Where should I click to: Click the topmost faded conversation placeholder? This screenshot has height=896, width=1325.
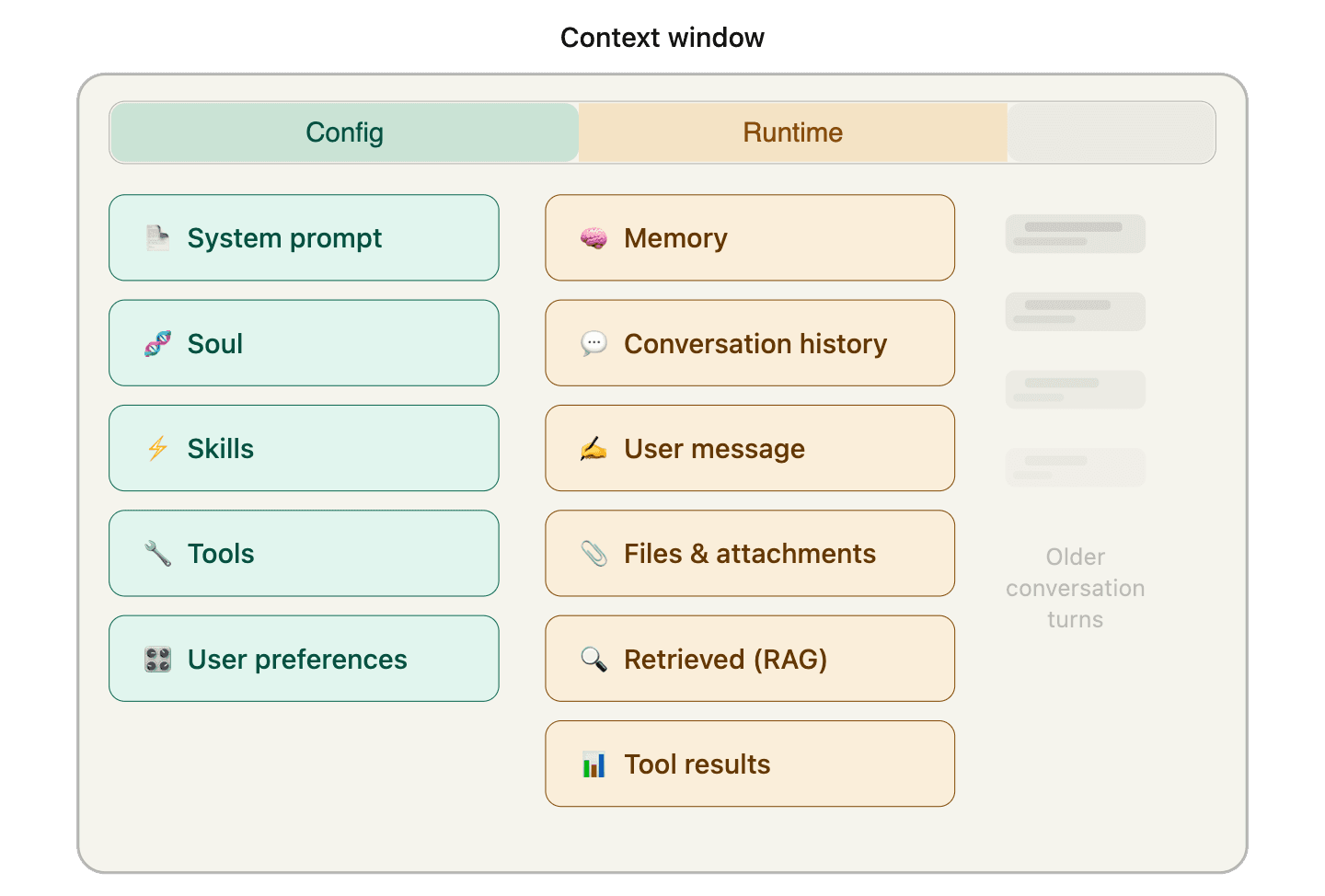pyautogui.click(x=1074, y=233)
